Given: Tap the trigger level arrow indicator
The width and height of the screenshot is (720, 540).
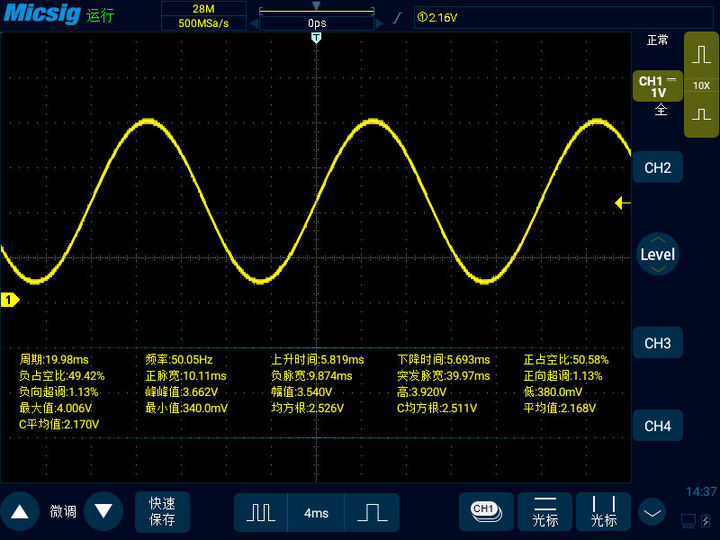Looking at the screenshot, I should click(622, 202).
